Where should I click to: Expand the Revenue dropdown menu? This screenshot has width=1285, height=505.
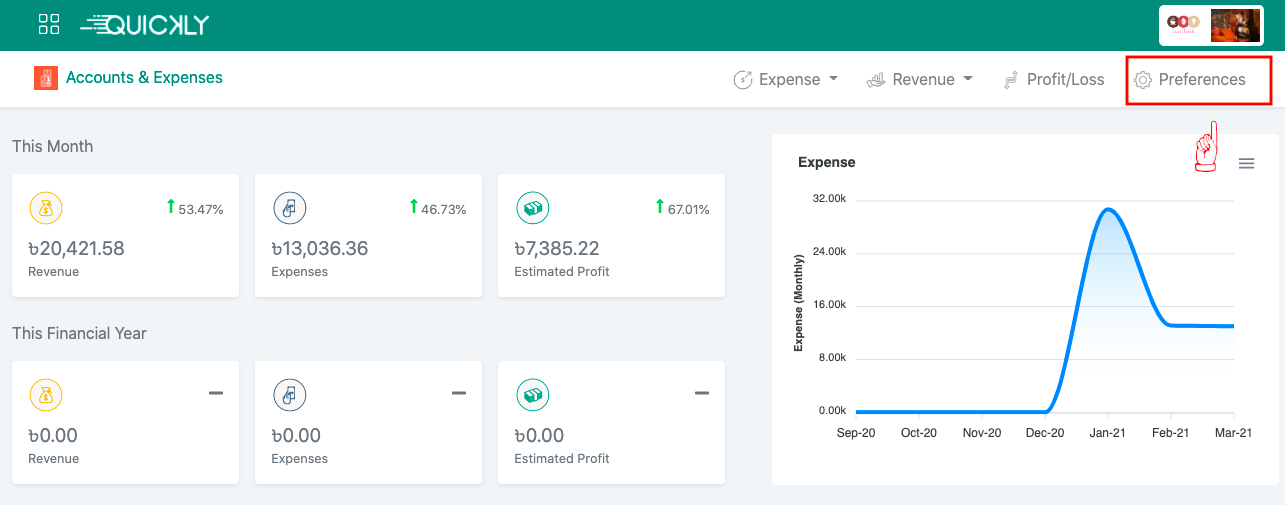point(920,80)
